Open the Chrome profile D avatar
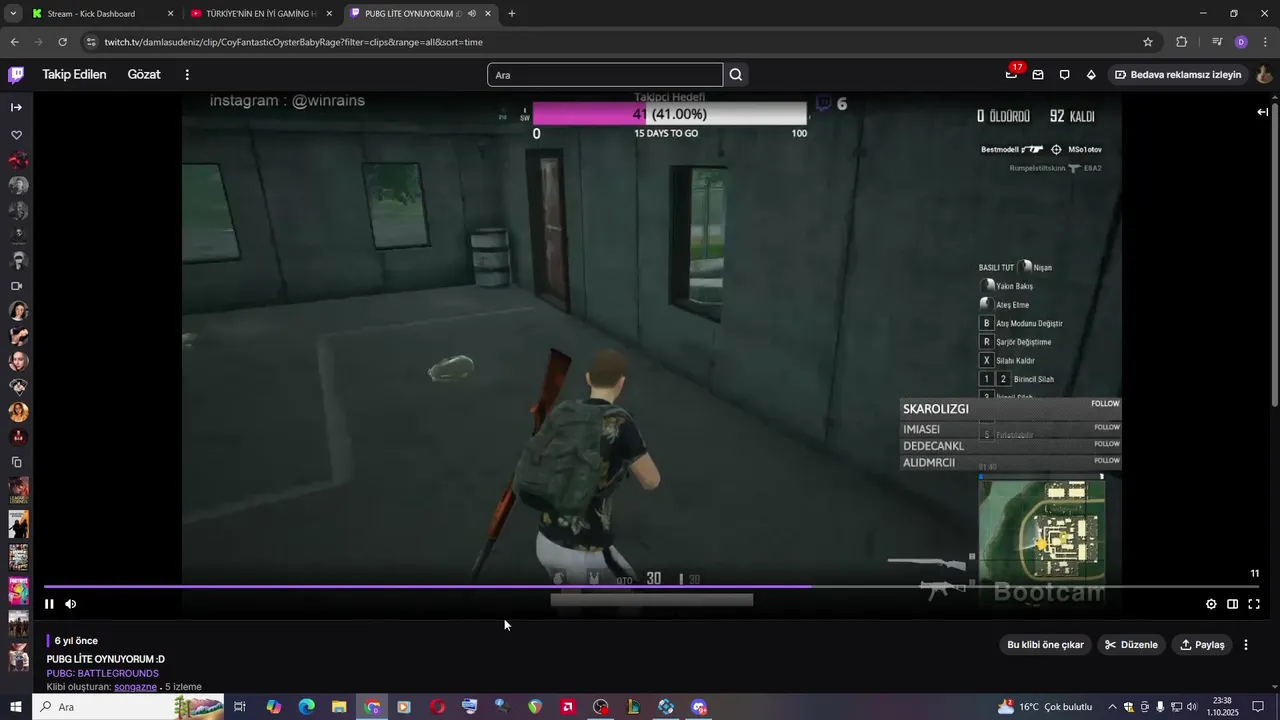 [x=1241, y=42]
